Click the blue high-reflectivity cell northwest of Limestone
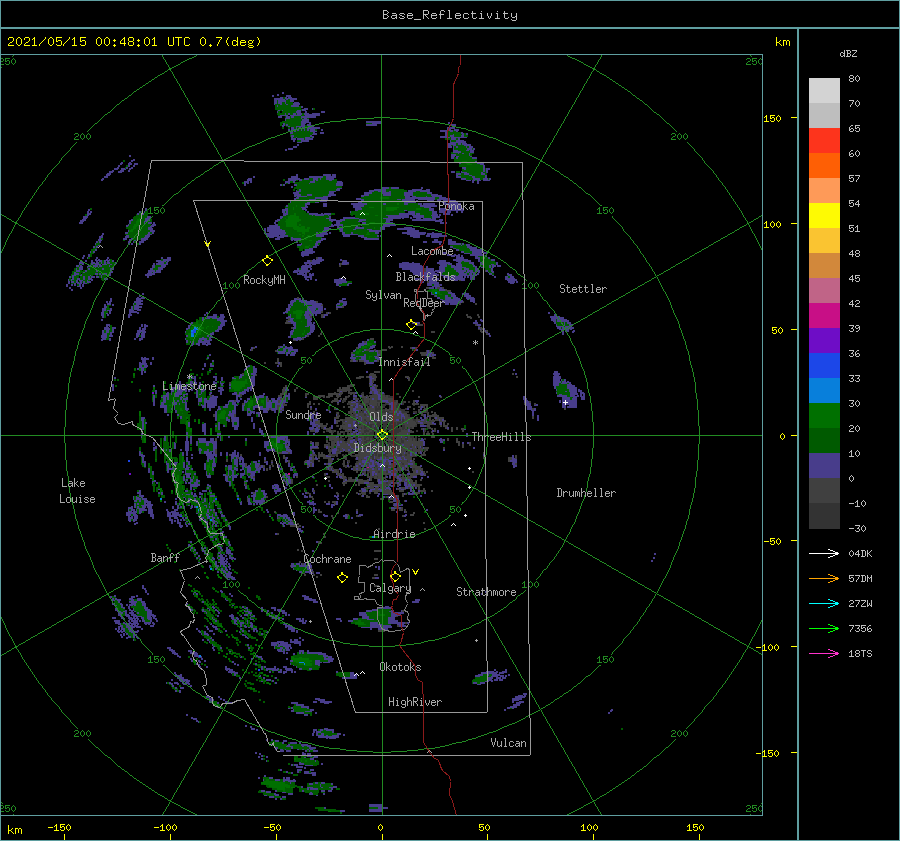This screenshot has width=900, height=841. [194, 332]
